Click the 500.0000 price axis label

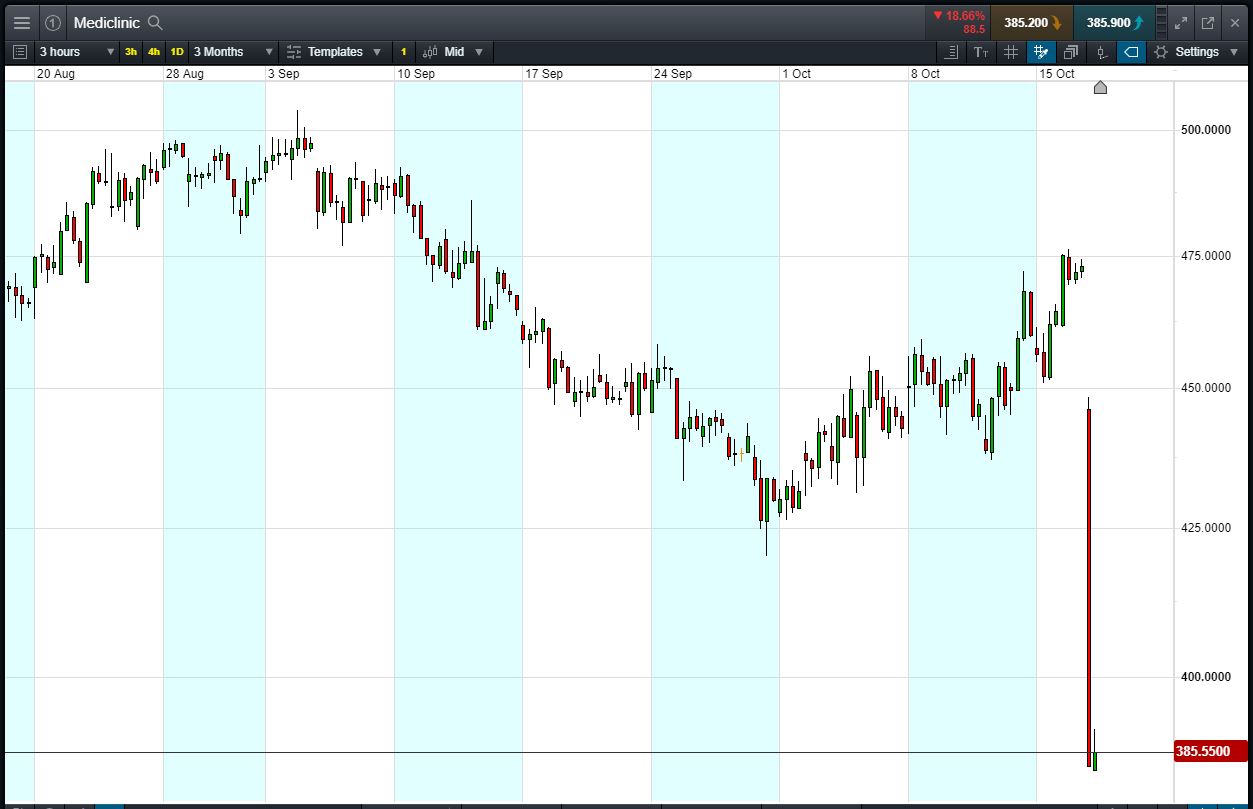(x=1206, y=129)
